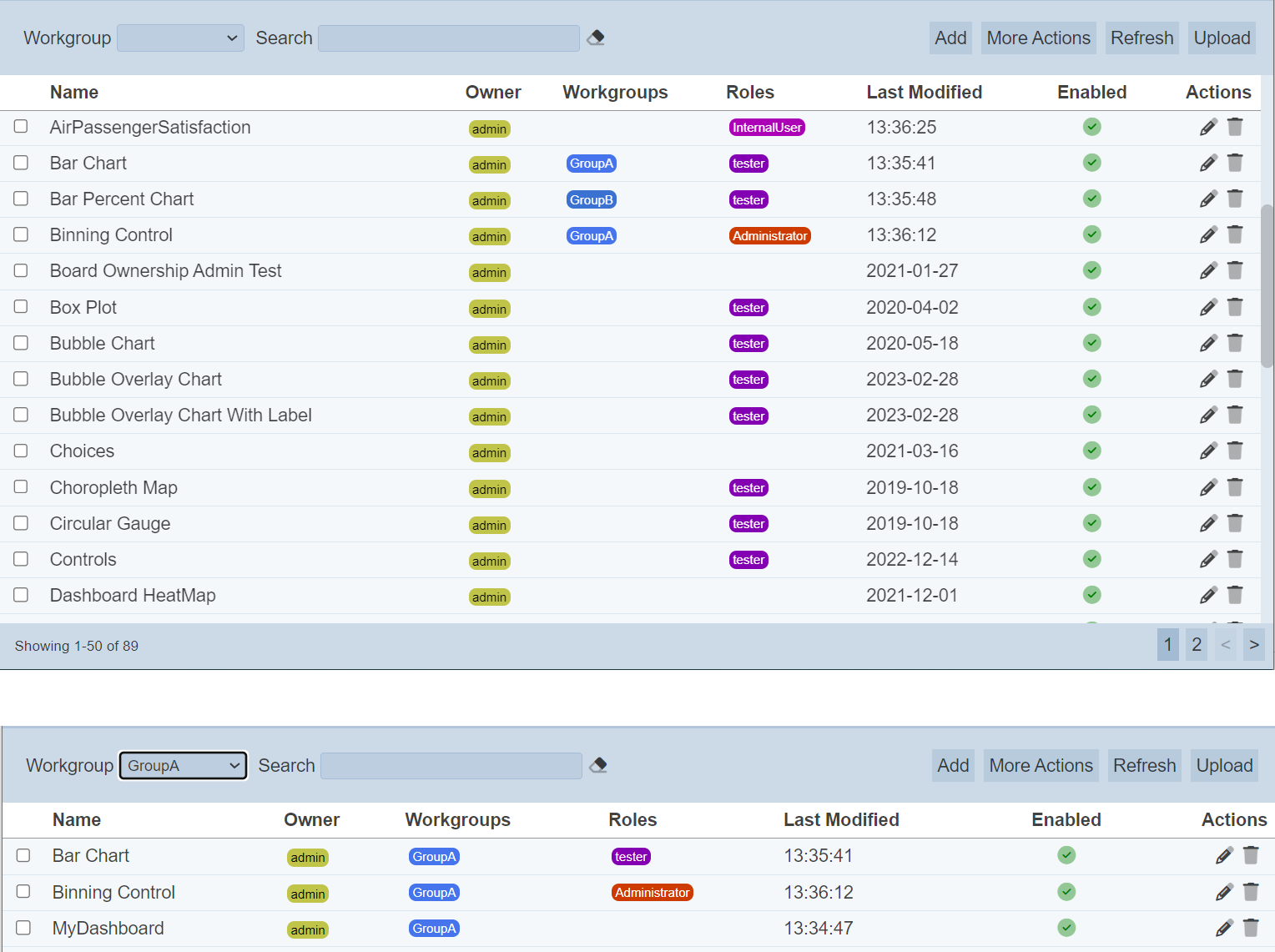Sort by the Last Modified column header in top table

(924, 93)
